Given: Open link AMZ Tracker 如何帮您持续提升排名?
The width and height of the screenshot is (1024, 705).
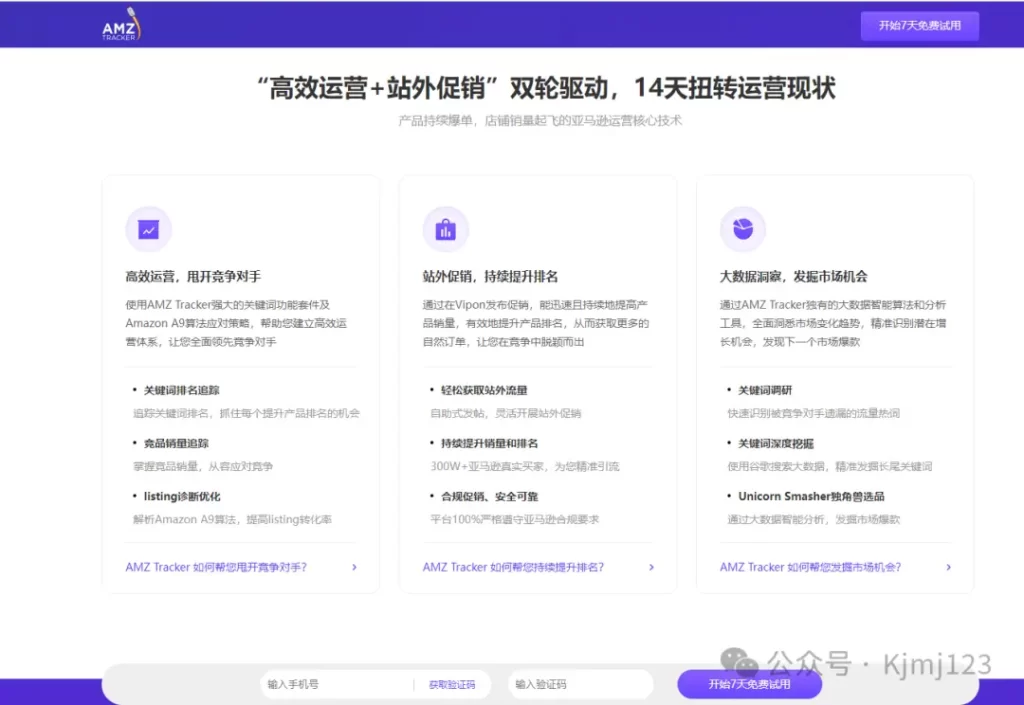Looking at the screenshot, I should (x=513, y=567).
